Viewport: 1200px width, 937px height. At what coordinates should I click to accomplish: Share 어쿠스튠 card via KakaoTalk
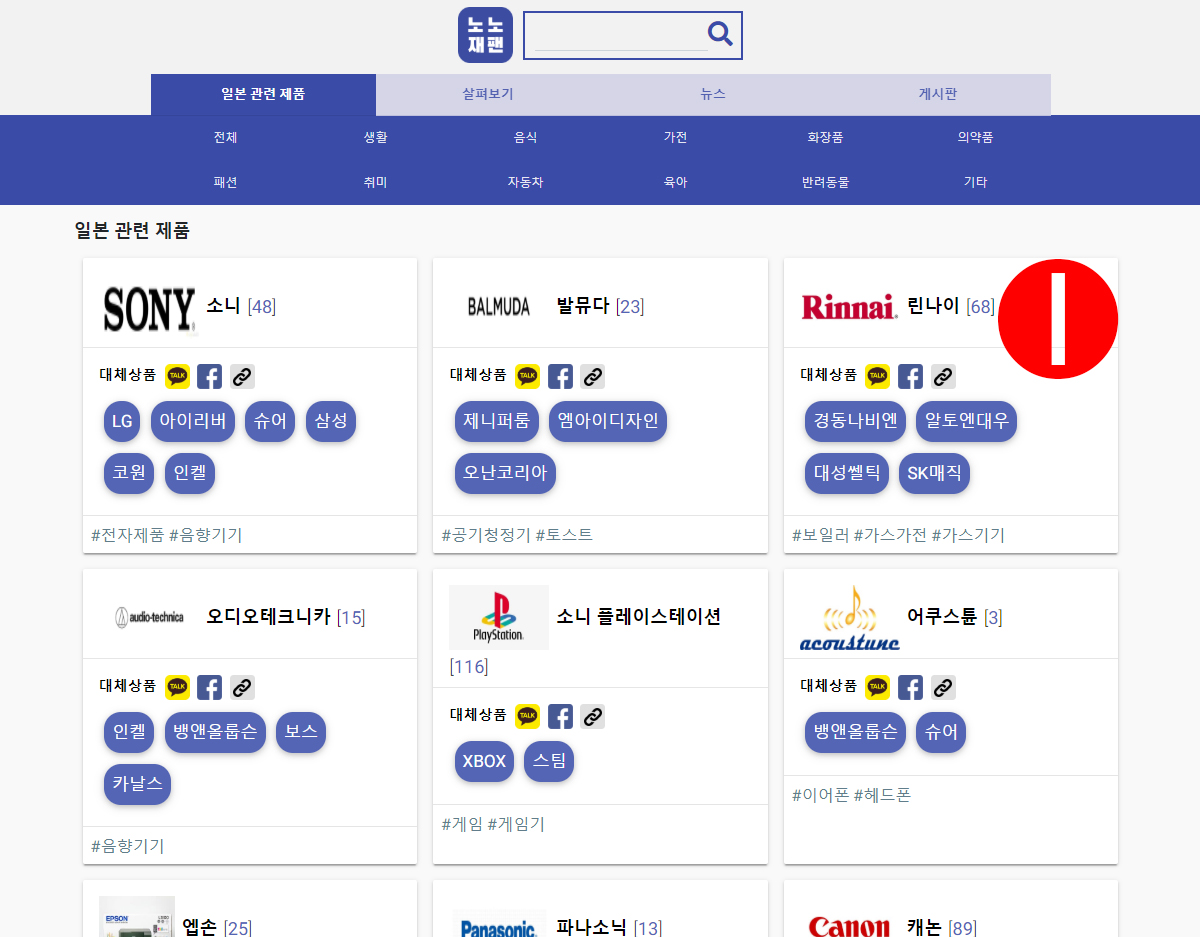tap(877, 687)
